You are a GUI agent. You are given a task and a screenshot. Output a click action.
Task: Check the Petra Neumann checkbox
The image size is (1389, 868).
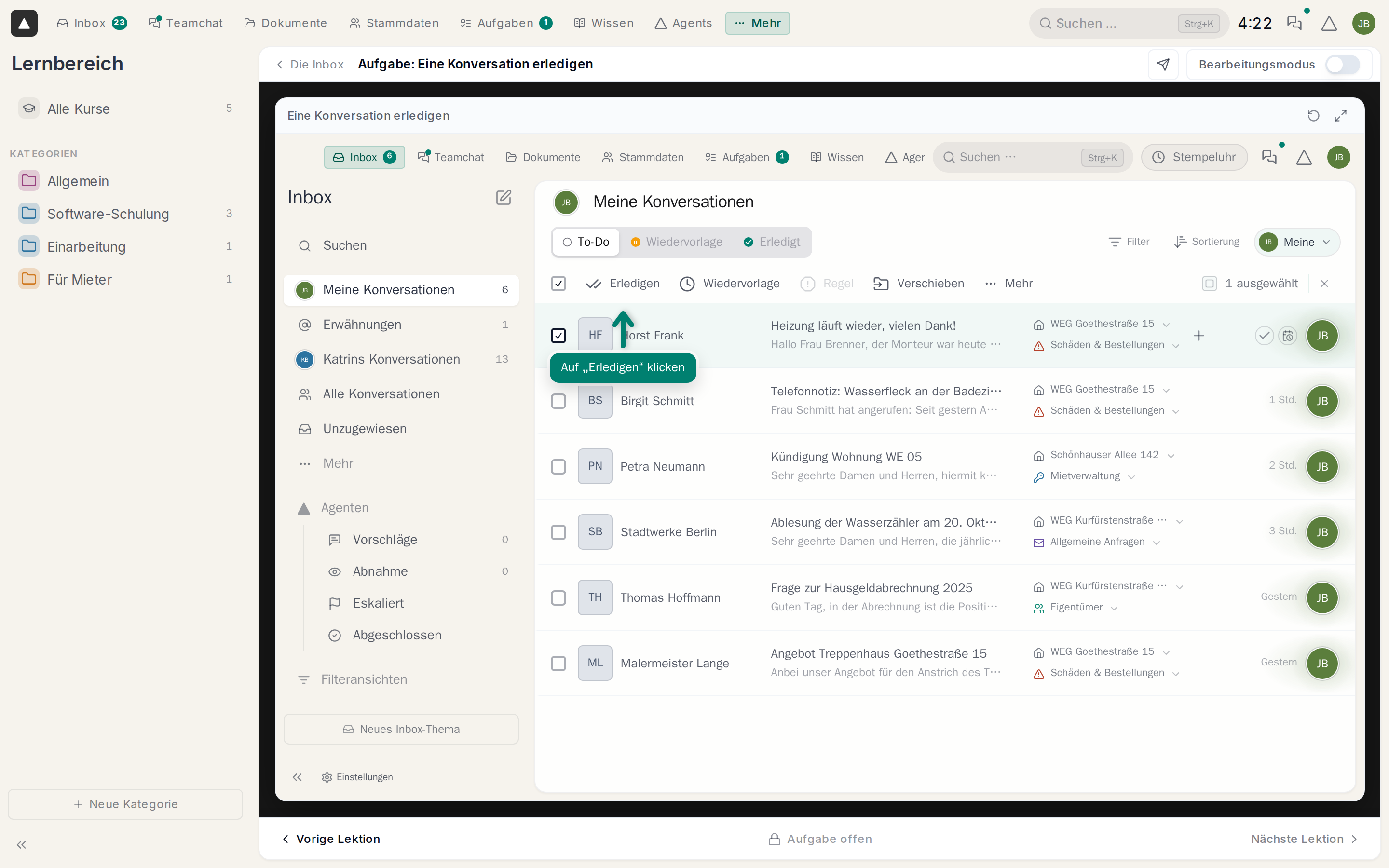coord(558,466)
